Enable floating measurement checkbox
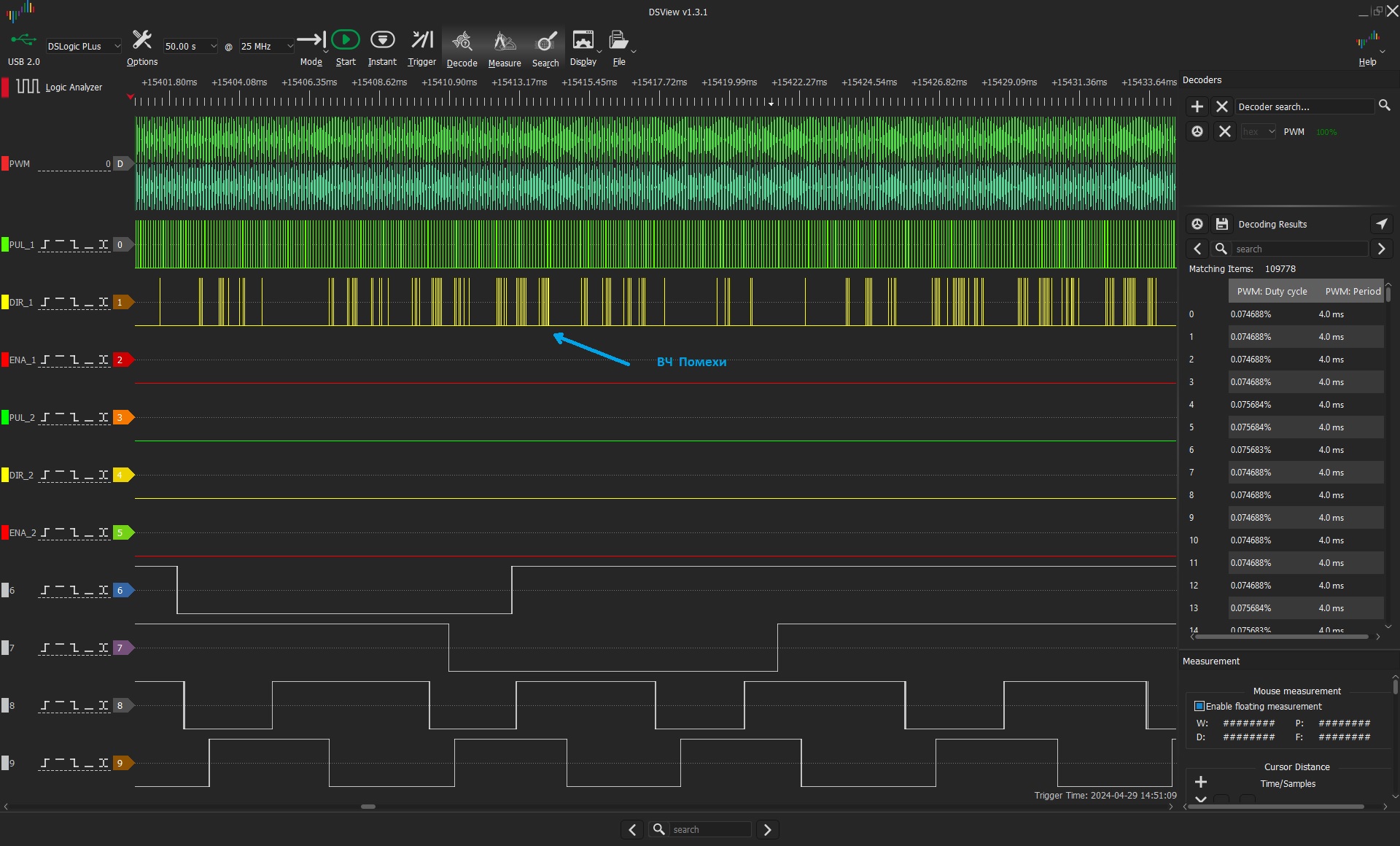The height and width of the screenshot is (846, 1400). 1199,706
